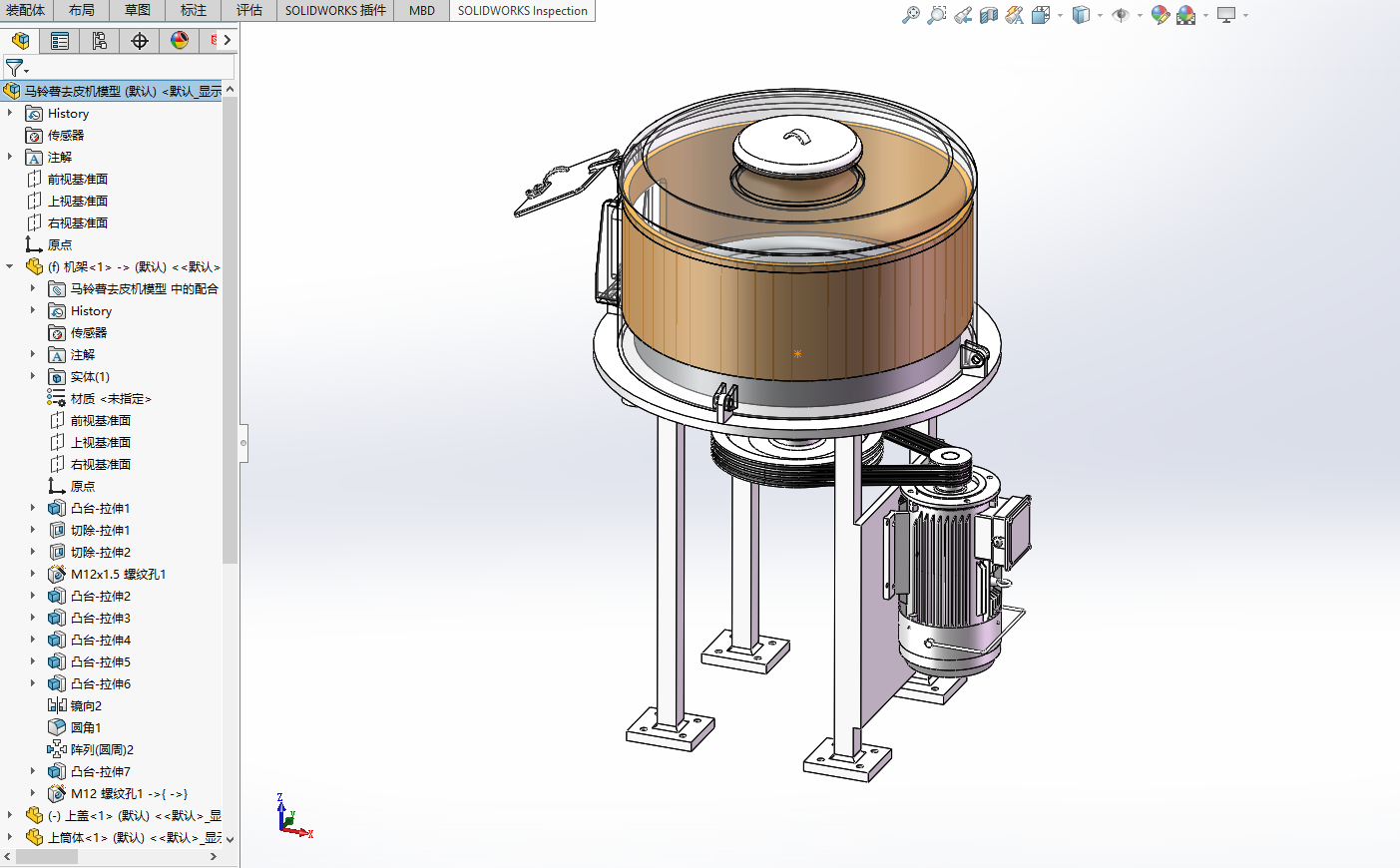Click the View Orientation cube icon
Viewport: 1400px width, 868px height.
(x=1041, y=15)
